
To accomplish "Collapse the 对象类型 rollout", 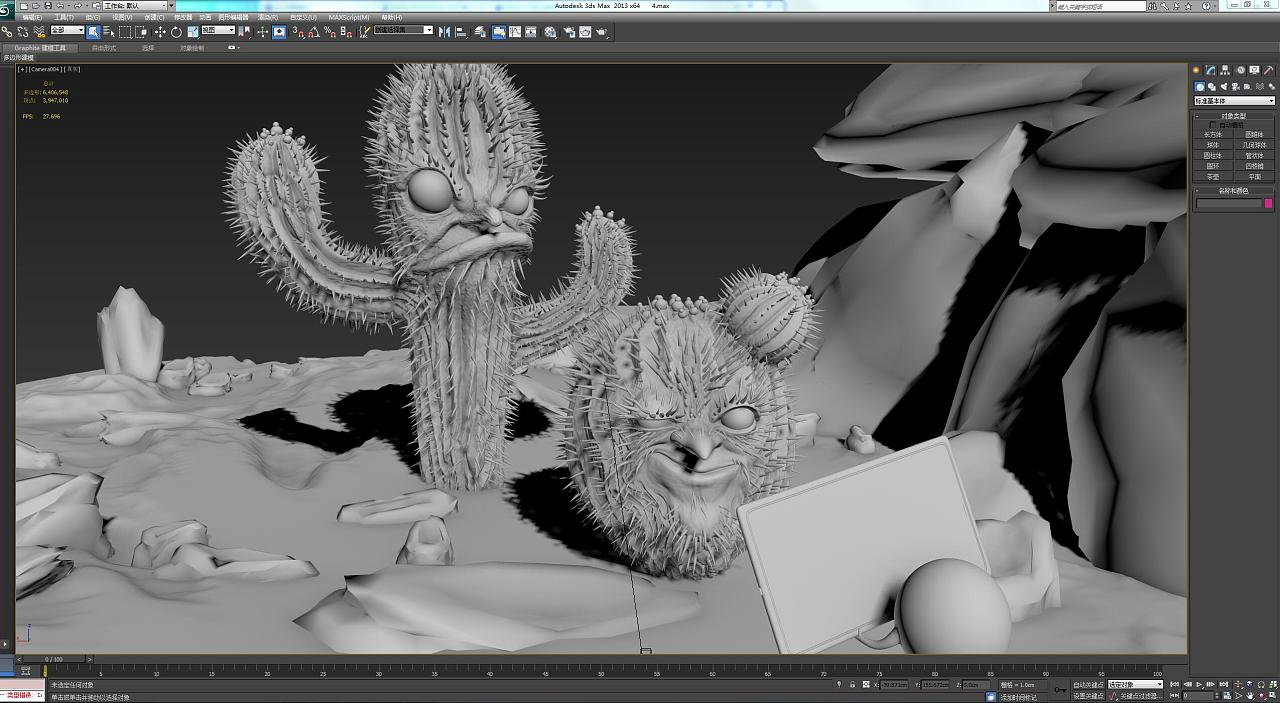I will tap(1233, 116).
